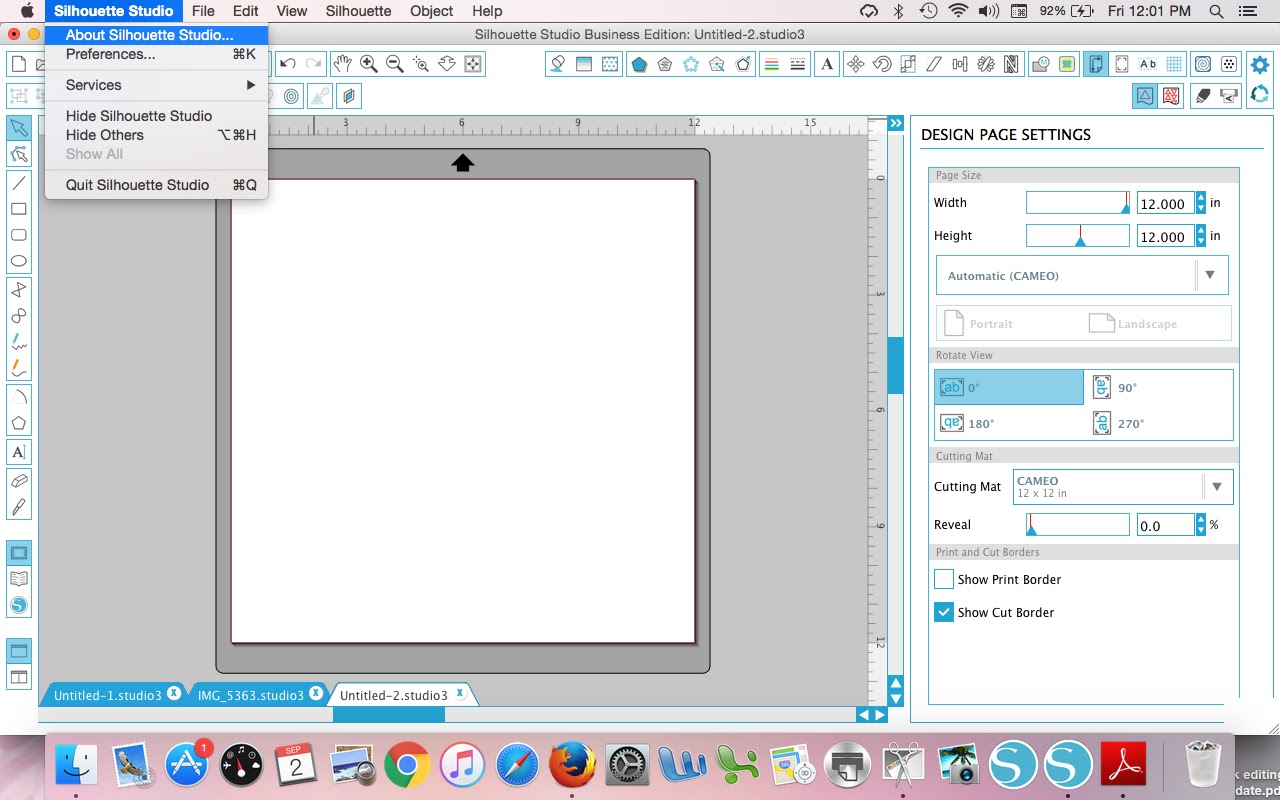
Task: Open the Fill Color window icon
Action: point(557,65)
